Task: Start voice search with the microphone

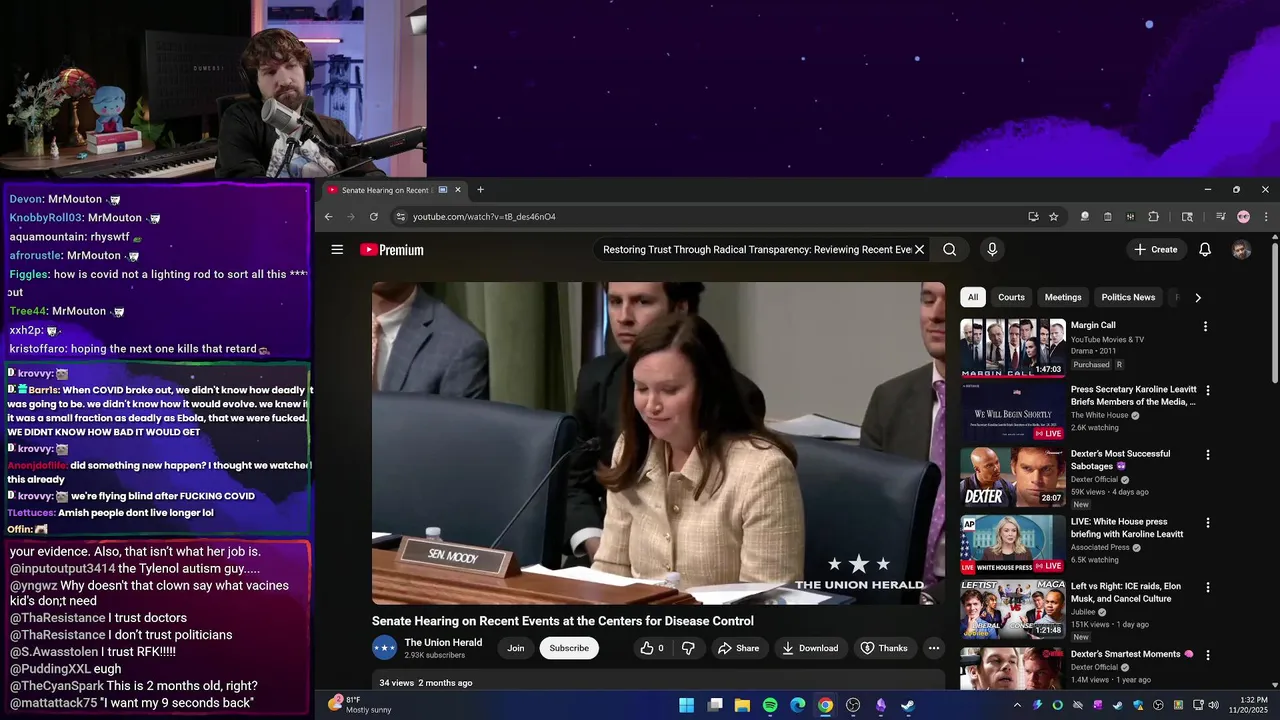Action: coord(992,250)
